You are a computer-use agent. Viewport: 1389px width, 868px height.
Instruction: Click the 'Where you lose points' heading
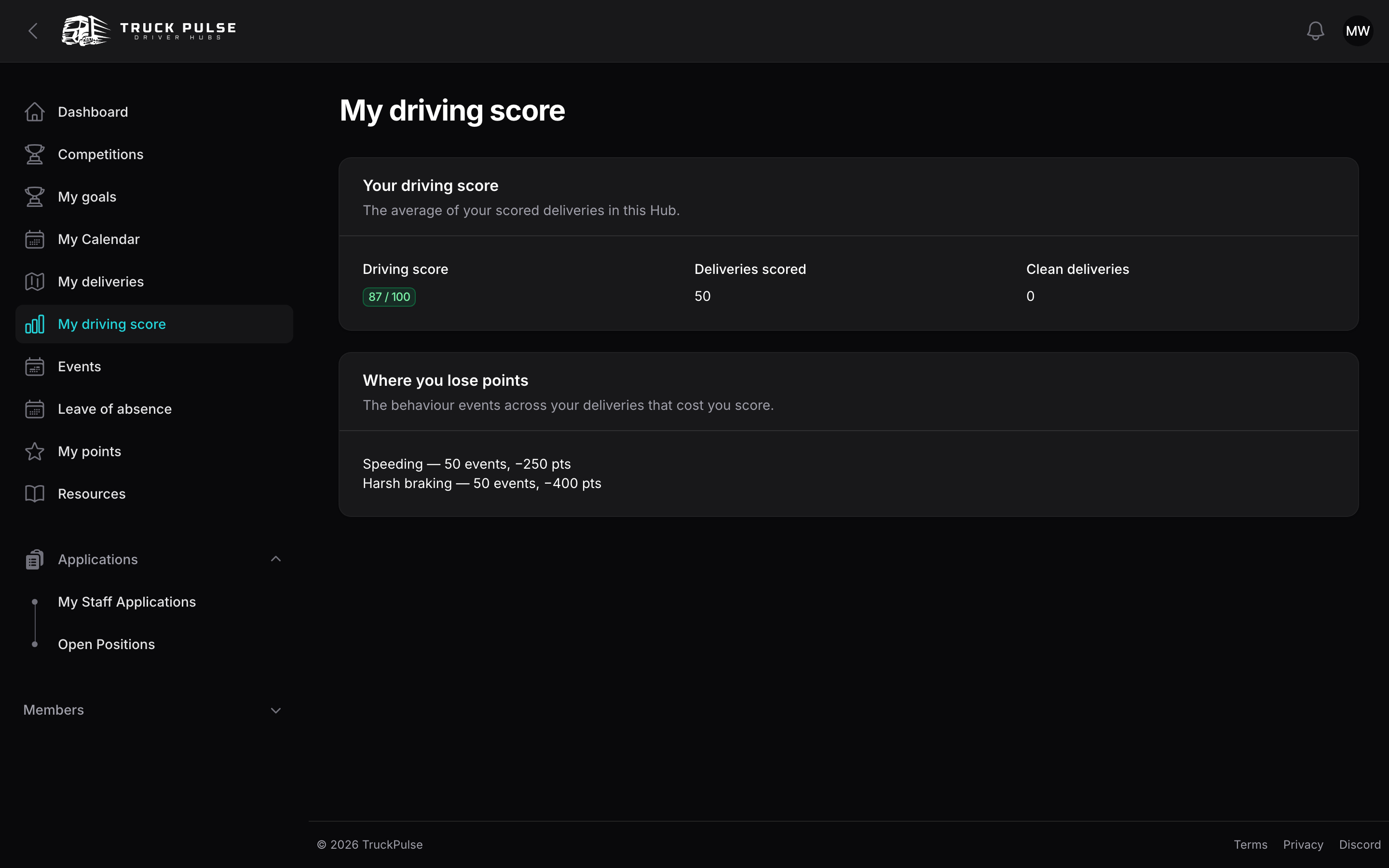(446, 380)
